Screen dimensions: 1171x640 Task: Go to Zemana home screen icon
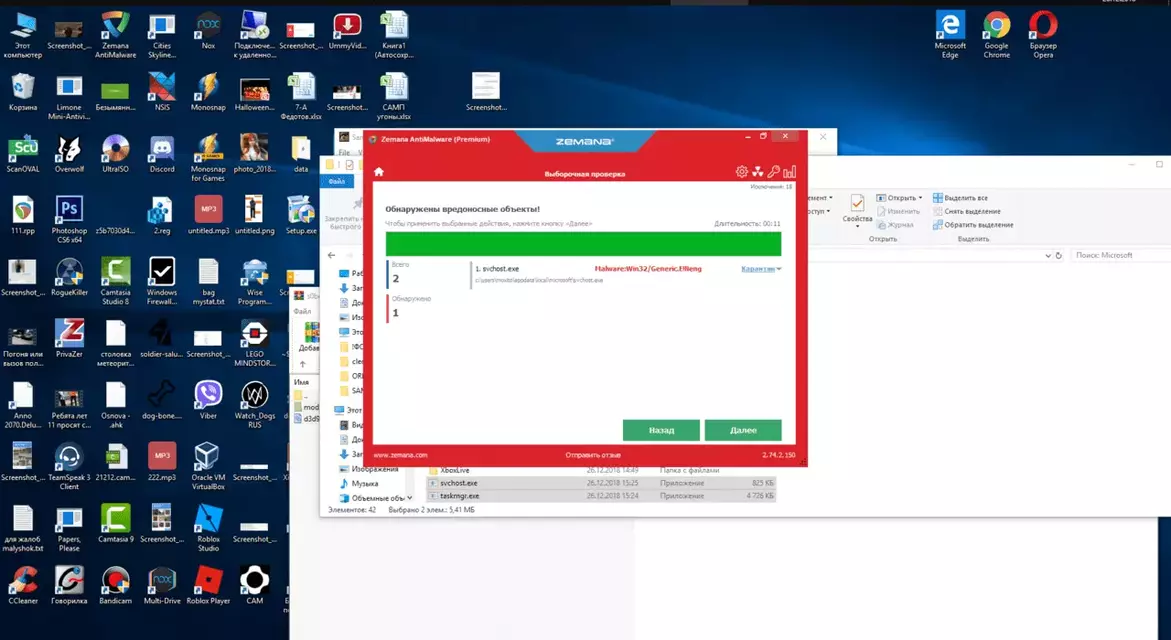coord(379,173)
